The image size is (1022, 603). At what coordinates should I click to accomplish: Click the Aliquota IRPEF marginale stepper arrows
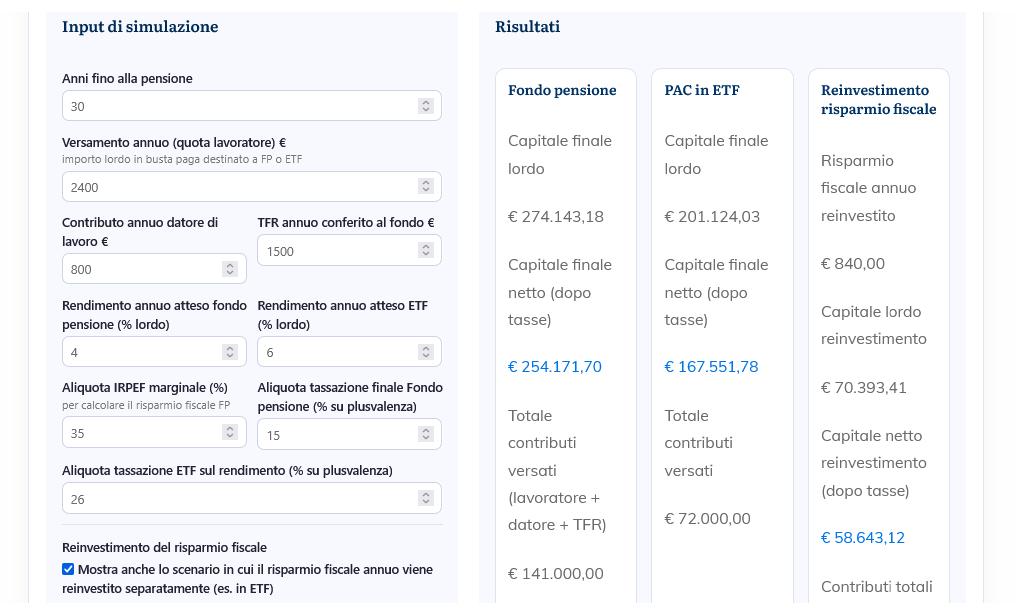click(229, 433)
